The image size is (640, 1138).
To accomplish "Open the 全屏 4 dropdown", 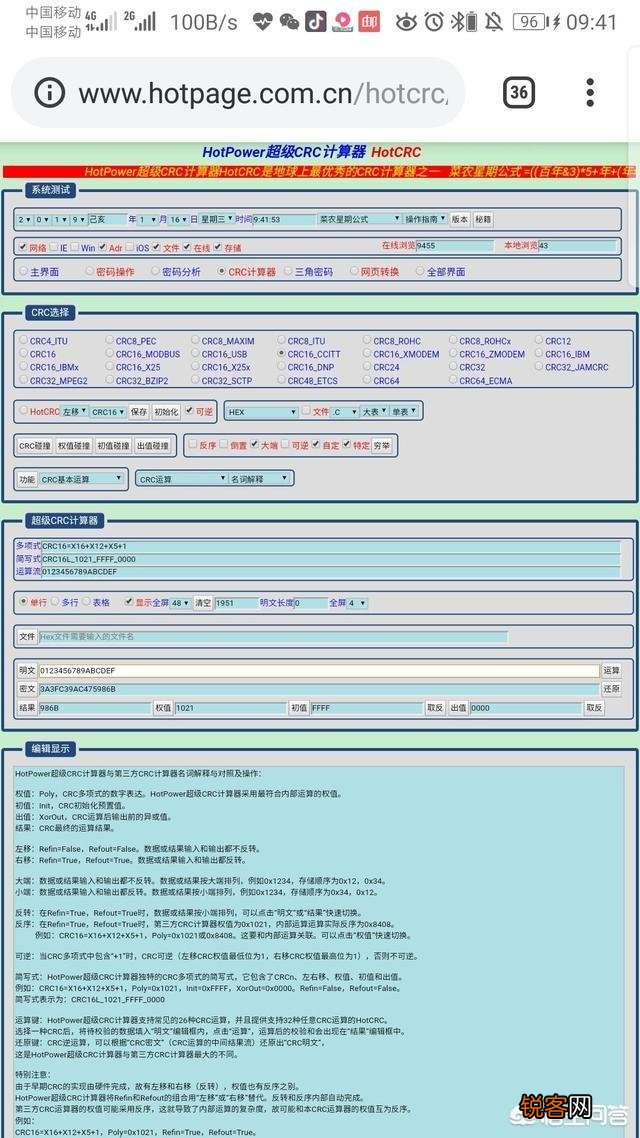I will pos(358,602).
